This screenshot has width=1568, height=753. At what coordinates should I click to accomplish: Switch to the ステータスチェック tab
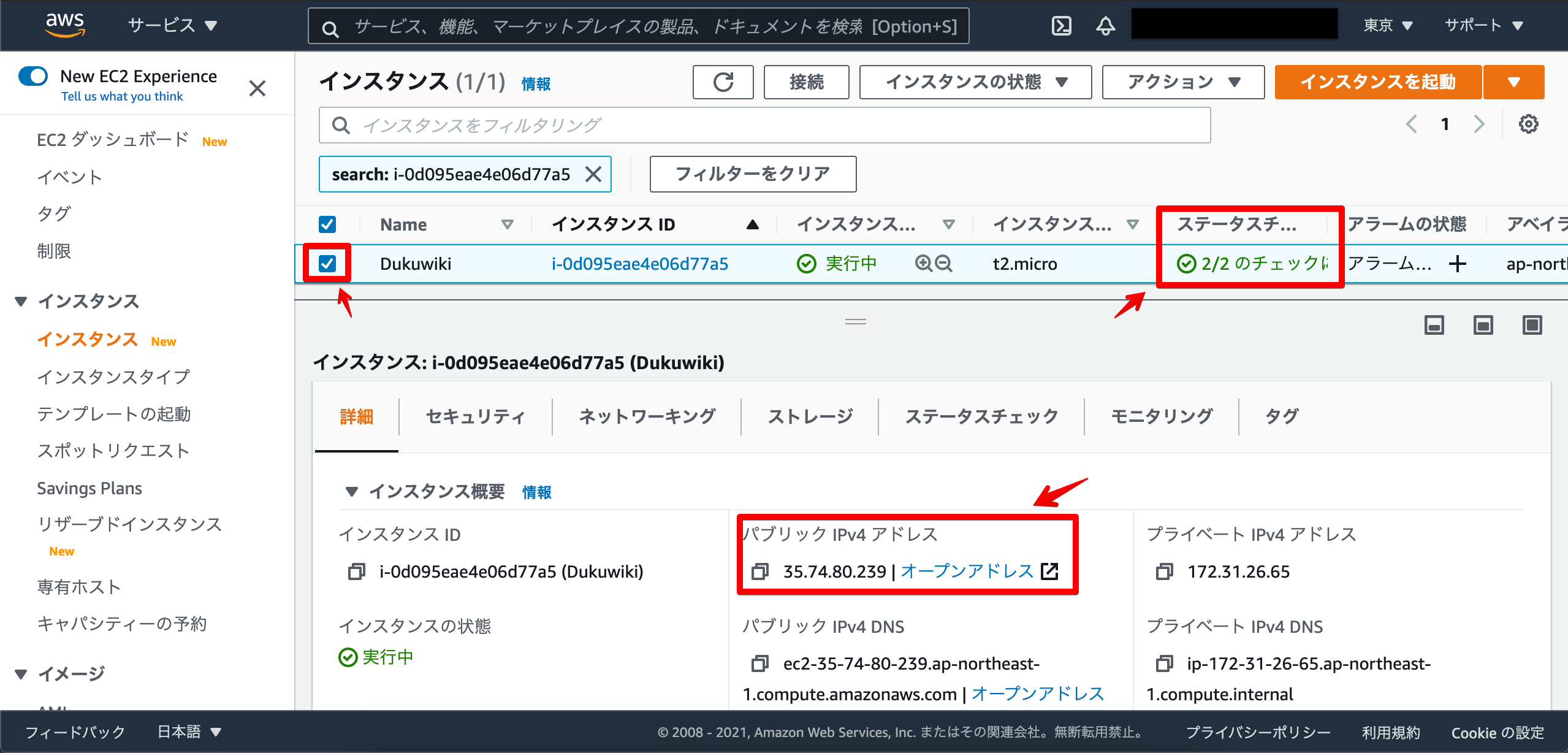pyautogui.click(x=981, y=417)
